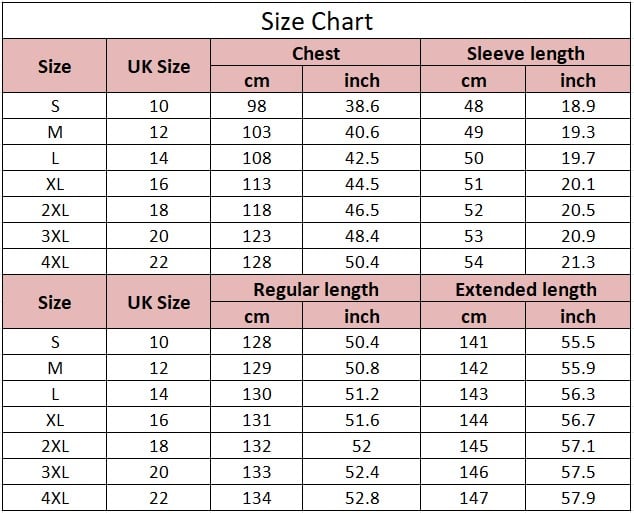Viewport: 634px width, 513px height.
Task: Select the 51.2 inch regular length cell
Action: 362,394
